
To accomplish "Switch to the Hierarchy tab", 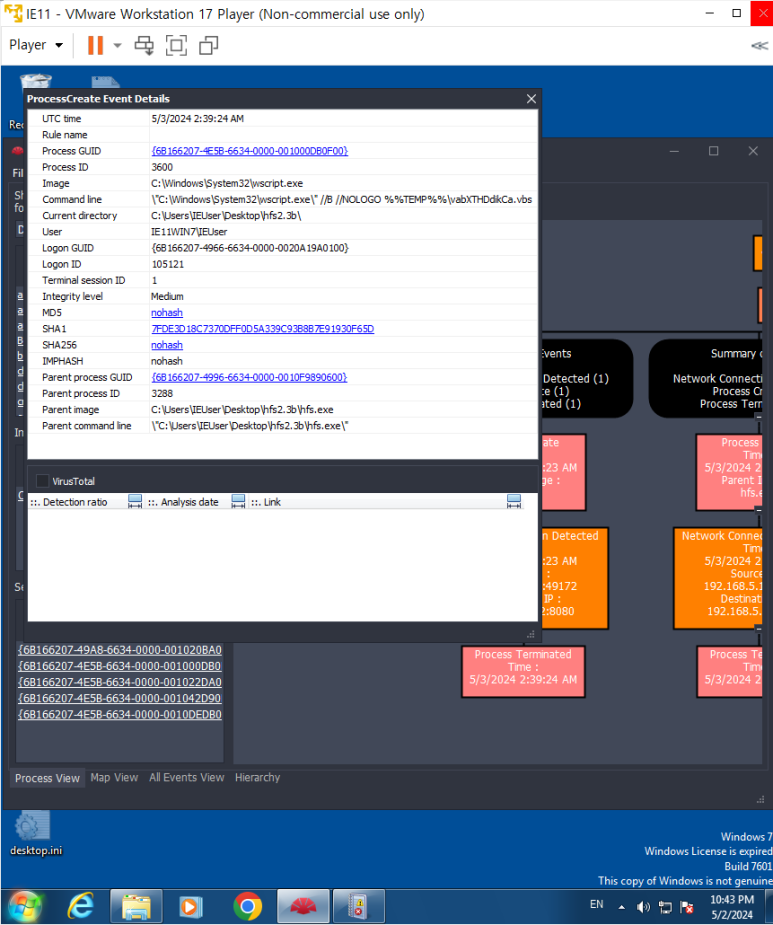I will click(x=257, y=778).
